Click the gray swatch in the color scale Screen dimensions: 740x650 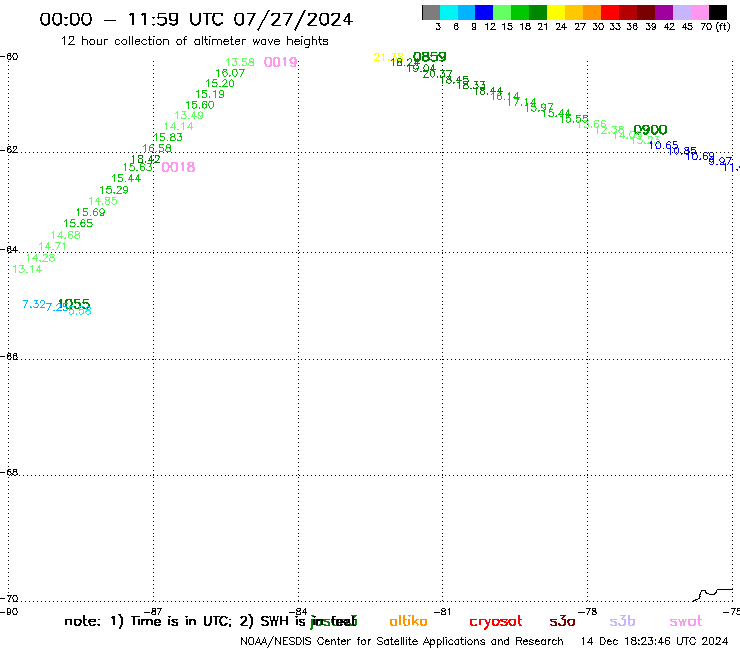(x=431, y=12)
